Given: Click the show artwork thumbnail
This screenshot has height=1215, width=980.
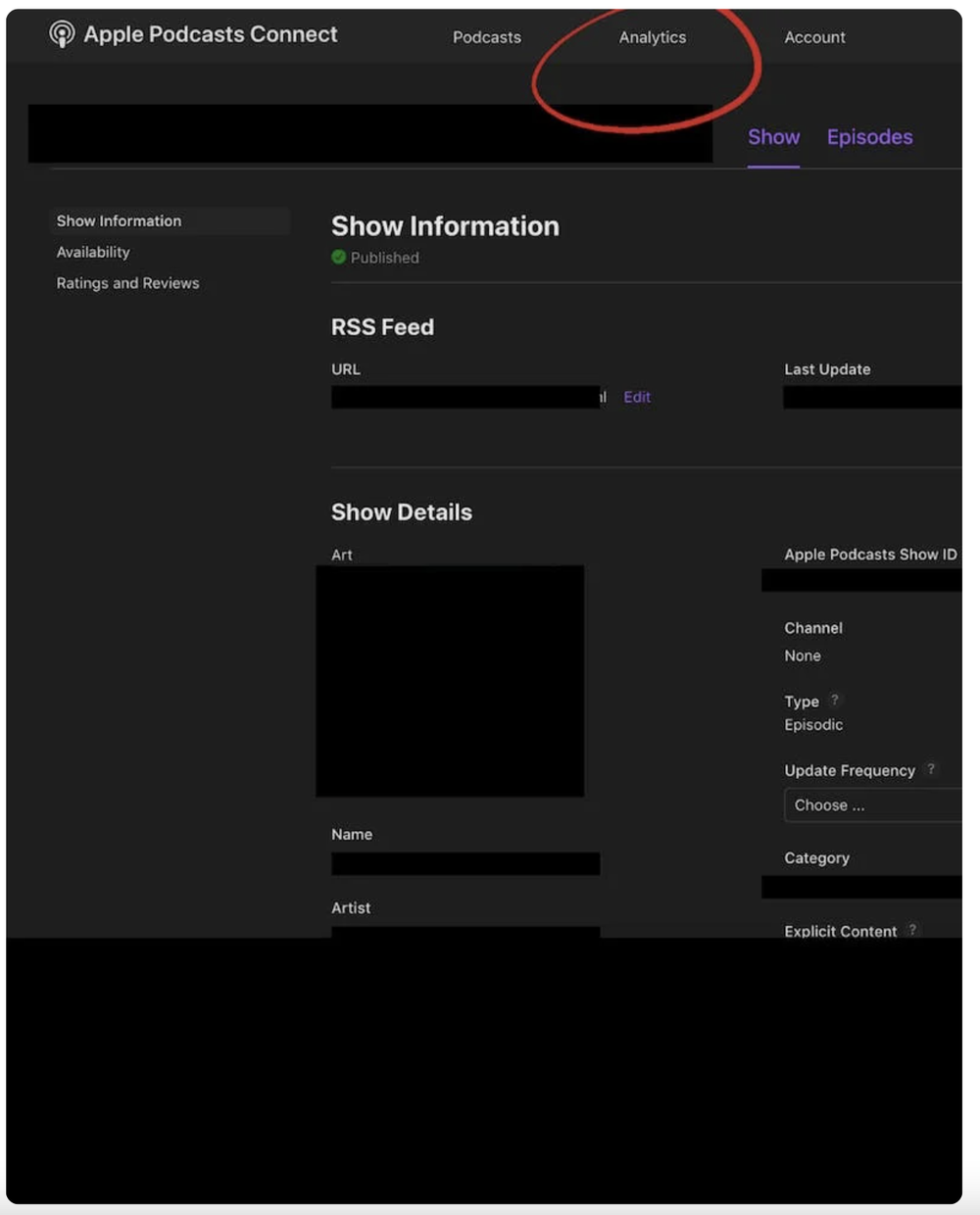Looking at the screenshot, I should 450,681.
